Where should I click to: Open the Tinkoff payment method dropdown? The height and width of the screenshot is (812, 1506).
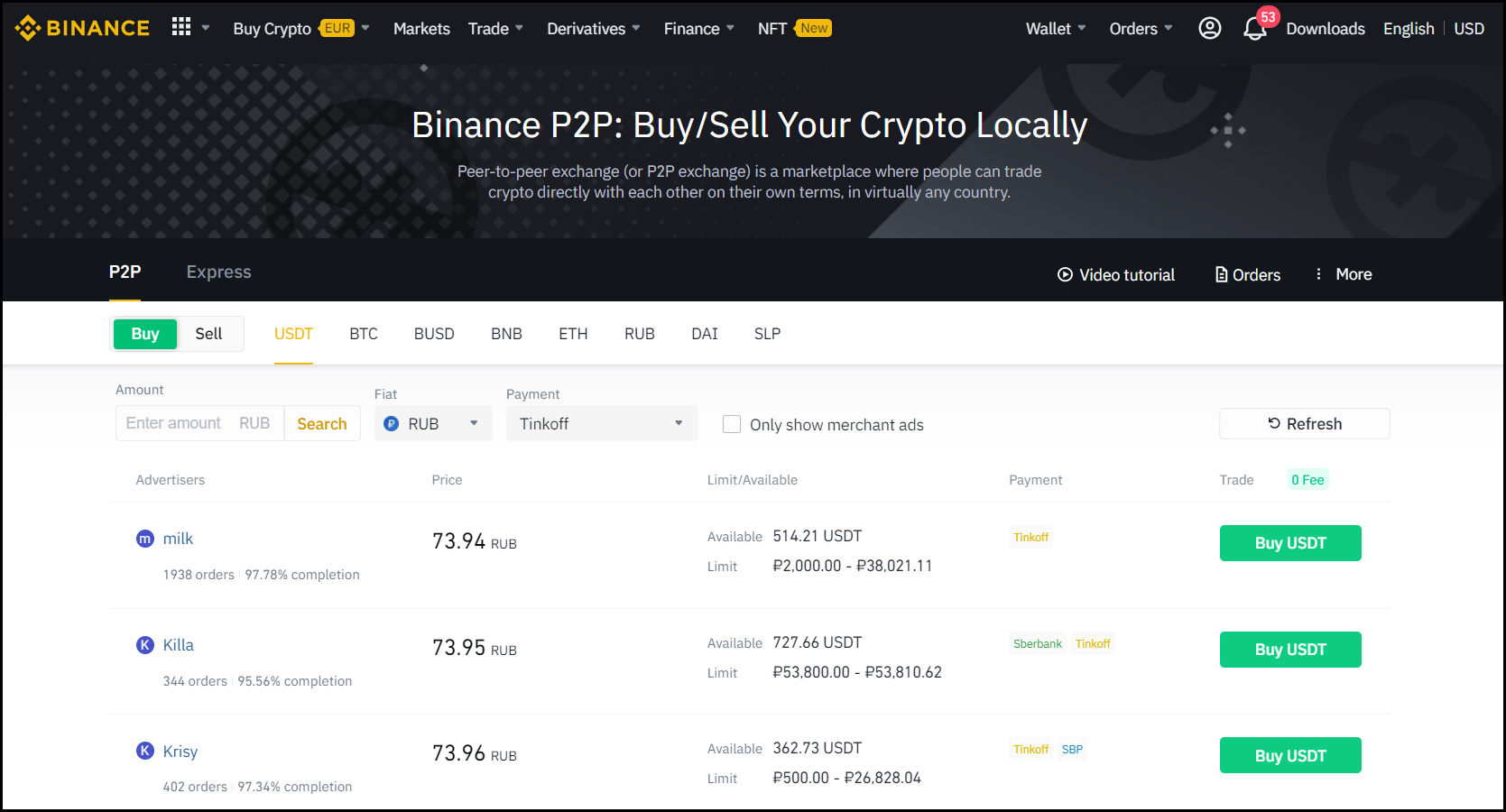(602, 423)
